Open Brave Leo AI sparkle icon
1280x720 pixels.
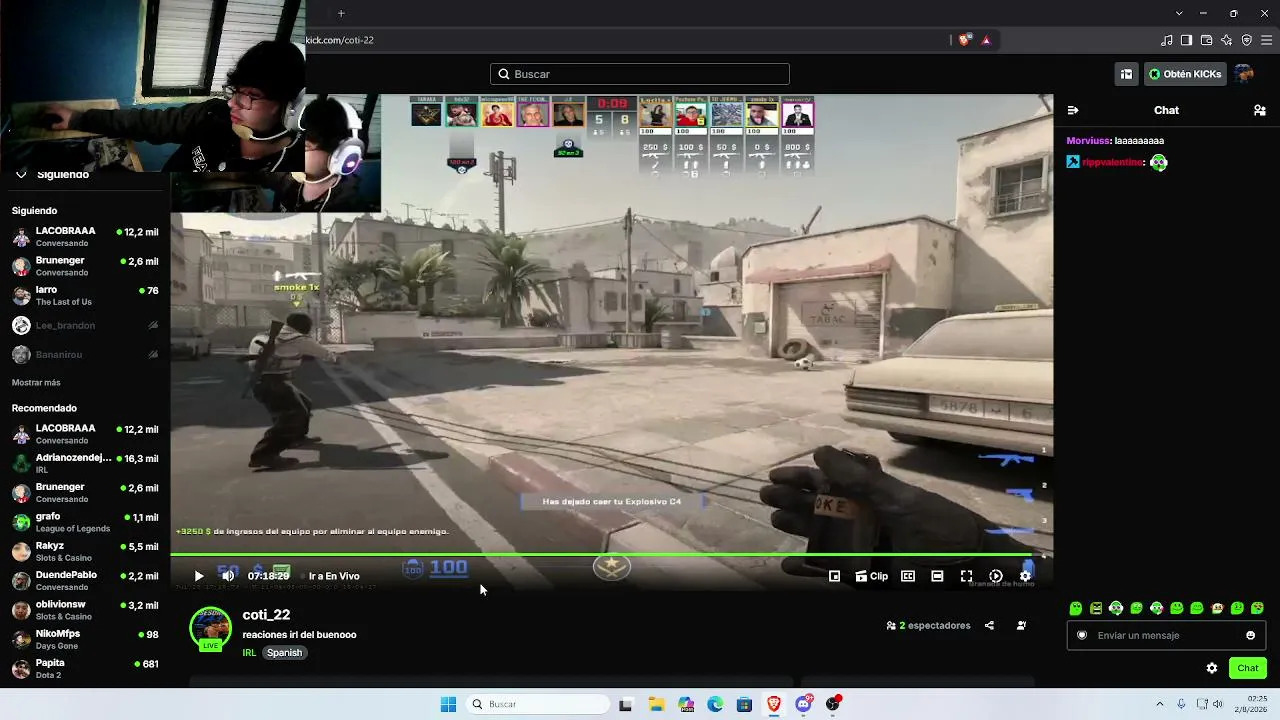point(1226,40)
